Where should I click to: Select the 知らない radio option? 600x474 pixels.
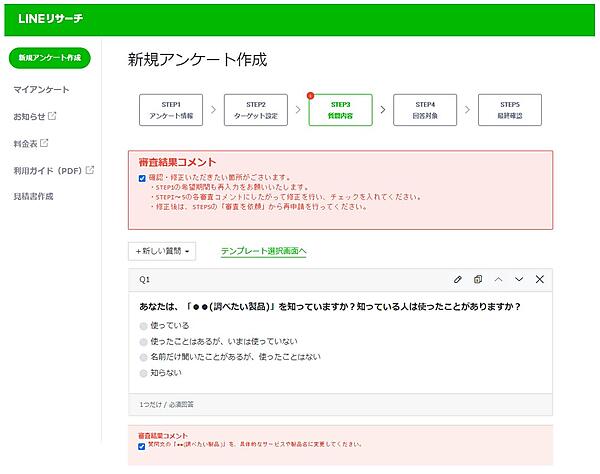(x=145, y=372)
